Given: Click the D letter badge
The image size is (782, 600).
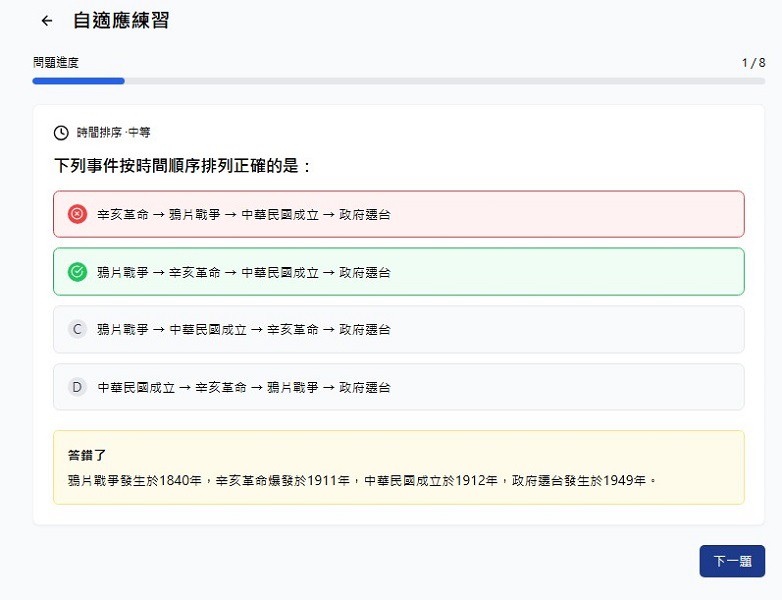Looking at the screenshot, I should 77,387.
